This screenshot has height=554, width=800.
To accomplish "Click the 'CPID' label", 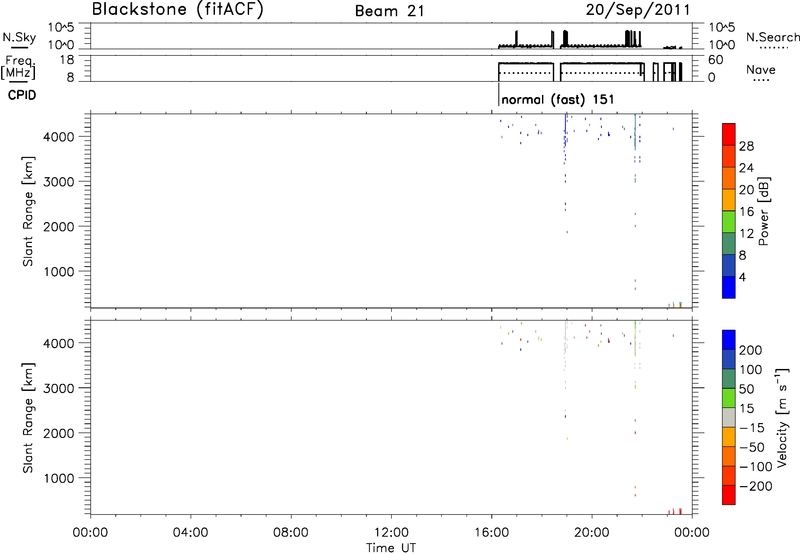I will (22, 95).
